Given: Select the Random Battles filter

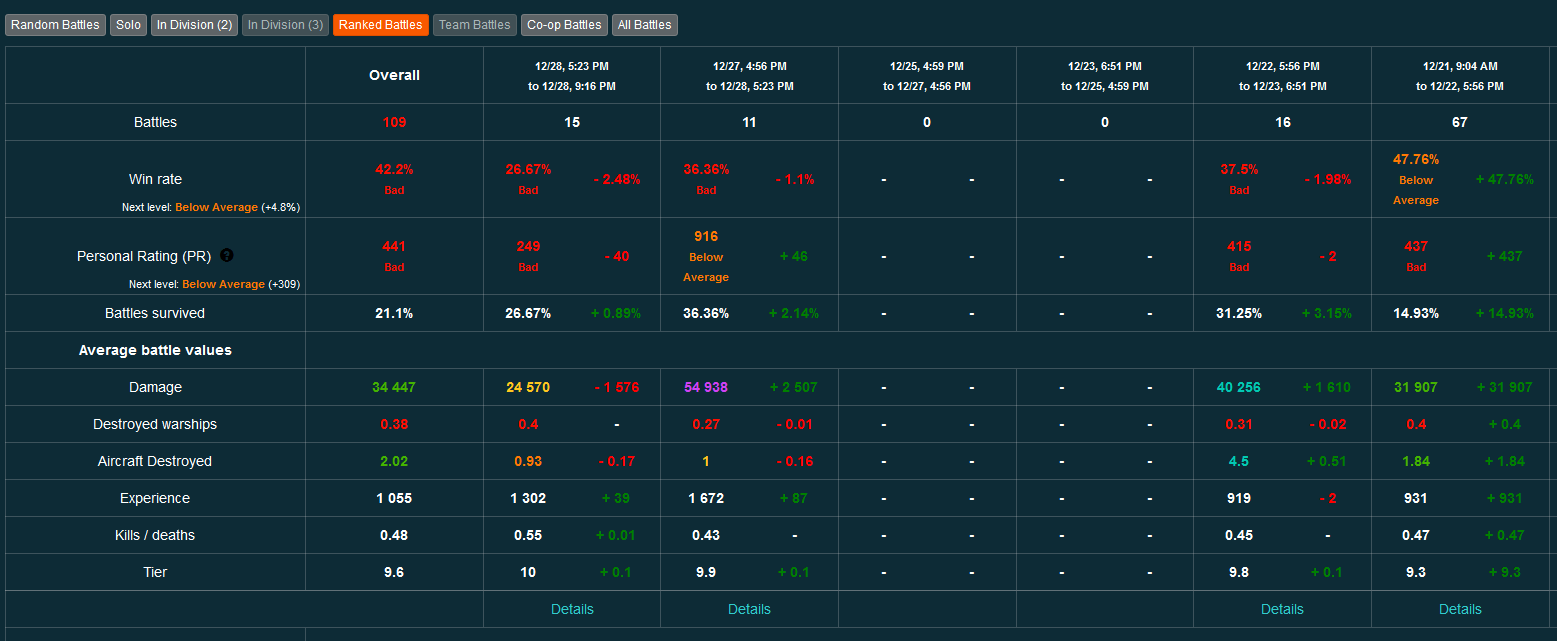Looking at the screenshot, I should tap(55, 25).
